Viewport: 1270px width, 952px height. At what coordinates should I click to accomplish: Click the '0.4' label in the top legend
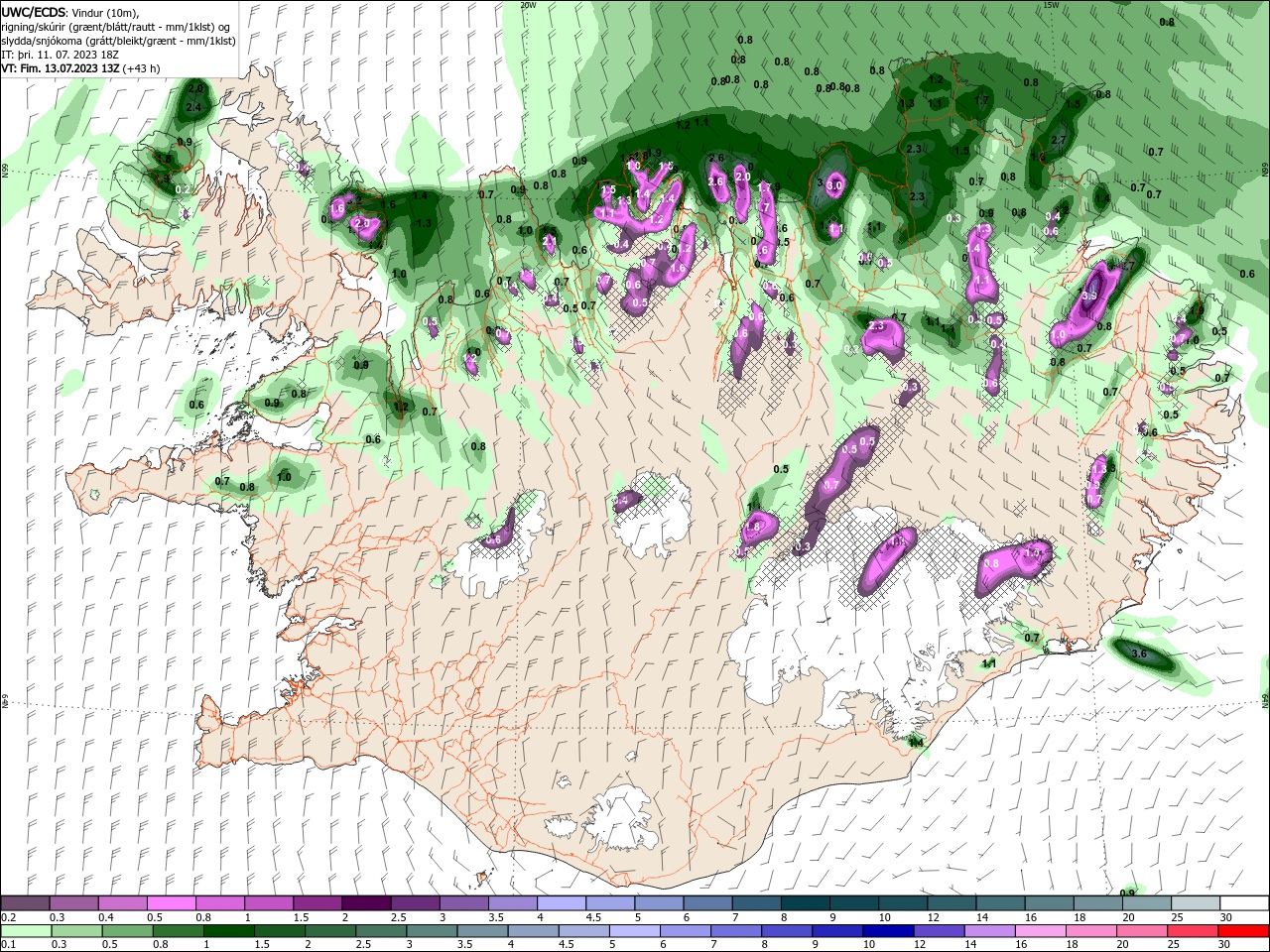click(x=106, y=918)
